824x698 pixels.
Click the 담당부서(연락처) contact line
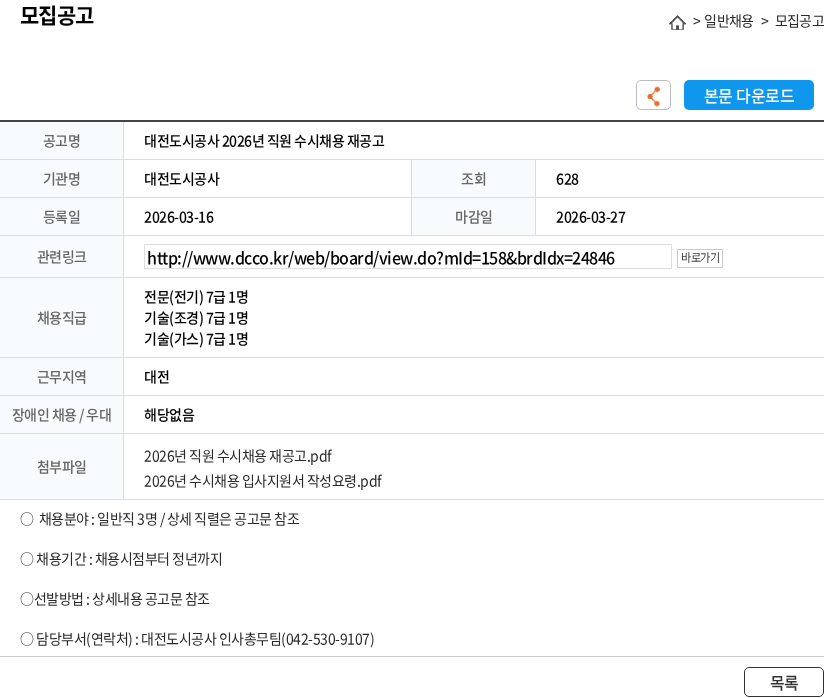[x=198, y=639]
